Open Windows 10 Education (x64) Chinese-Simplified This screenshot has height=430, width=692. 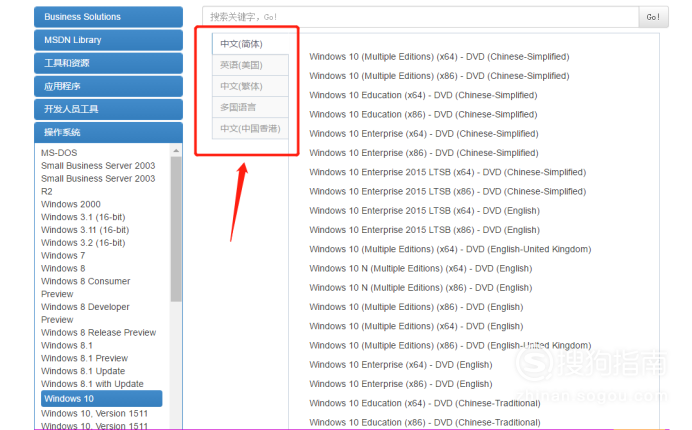(x=423, y=95)
